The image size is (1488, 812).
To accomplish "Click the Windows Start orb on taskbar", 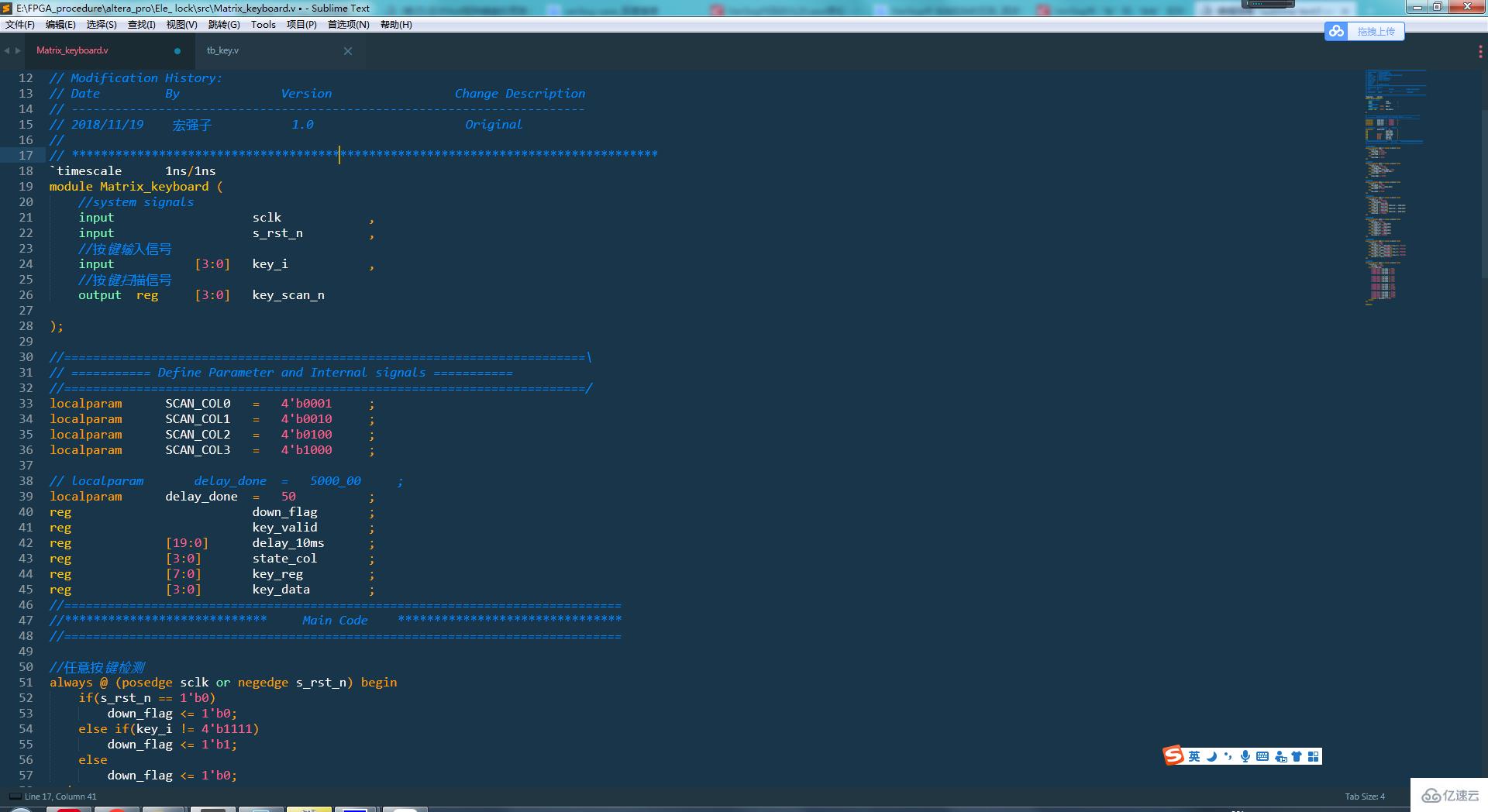I will 21,809.
